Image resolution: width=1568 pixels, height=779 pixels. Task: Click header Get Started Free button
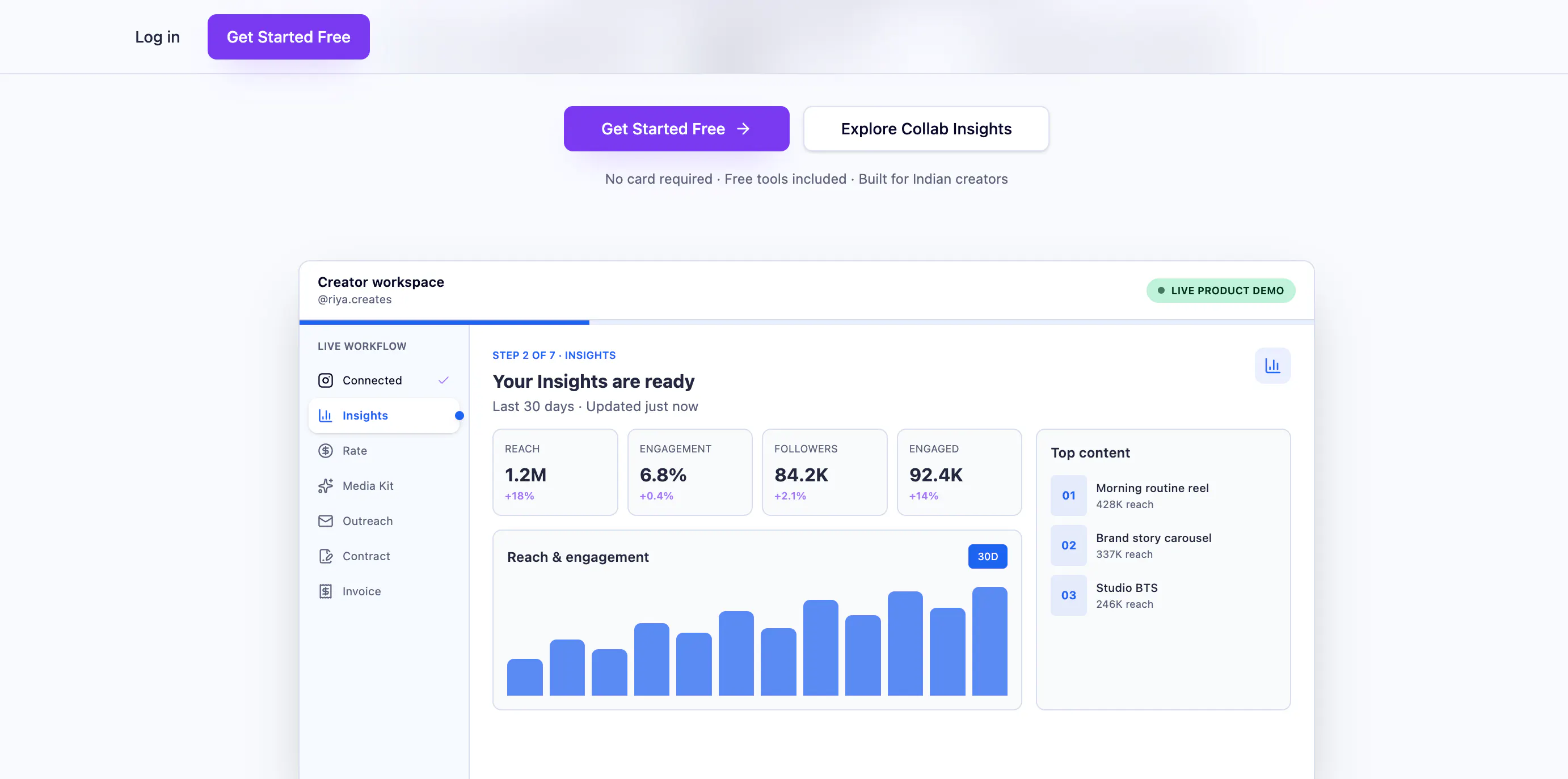click(x=289, y=37)
